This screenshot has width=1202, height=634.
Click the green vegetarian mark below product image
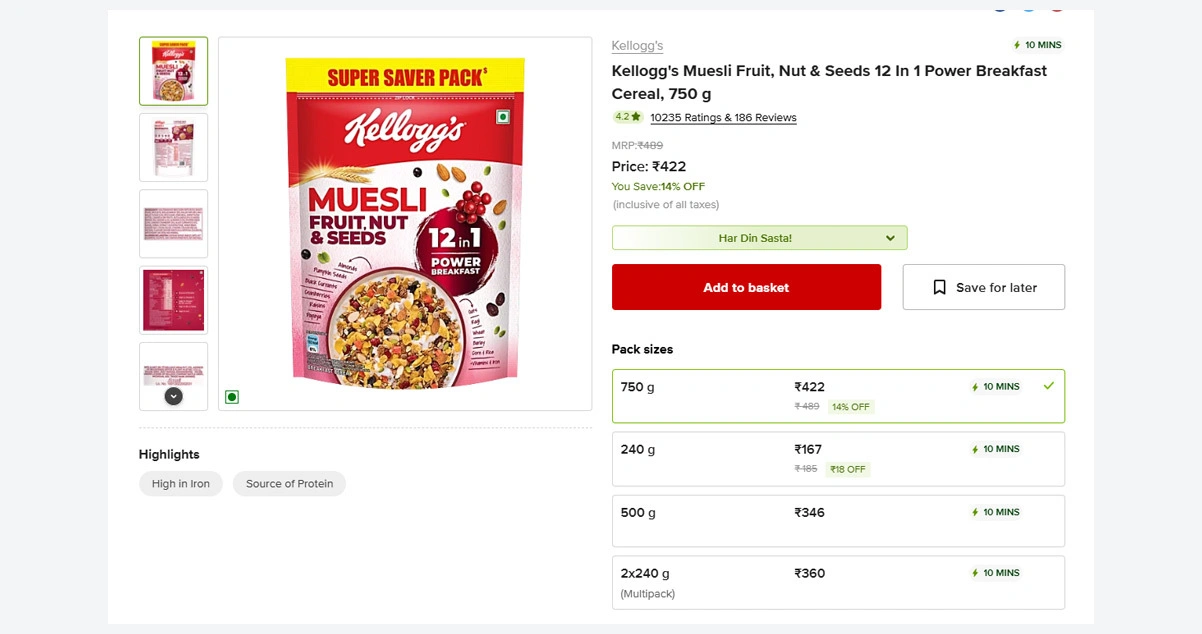pyautogui.click(x=232, y=397)
